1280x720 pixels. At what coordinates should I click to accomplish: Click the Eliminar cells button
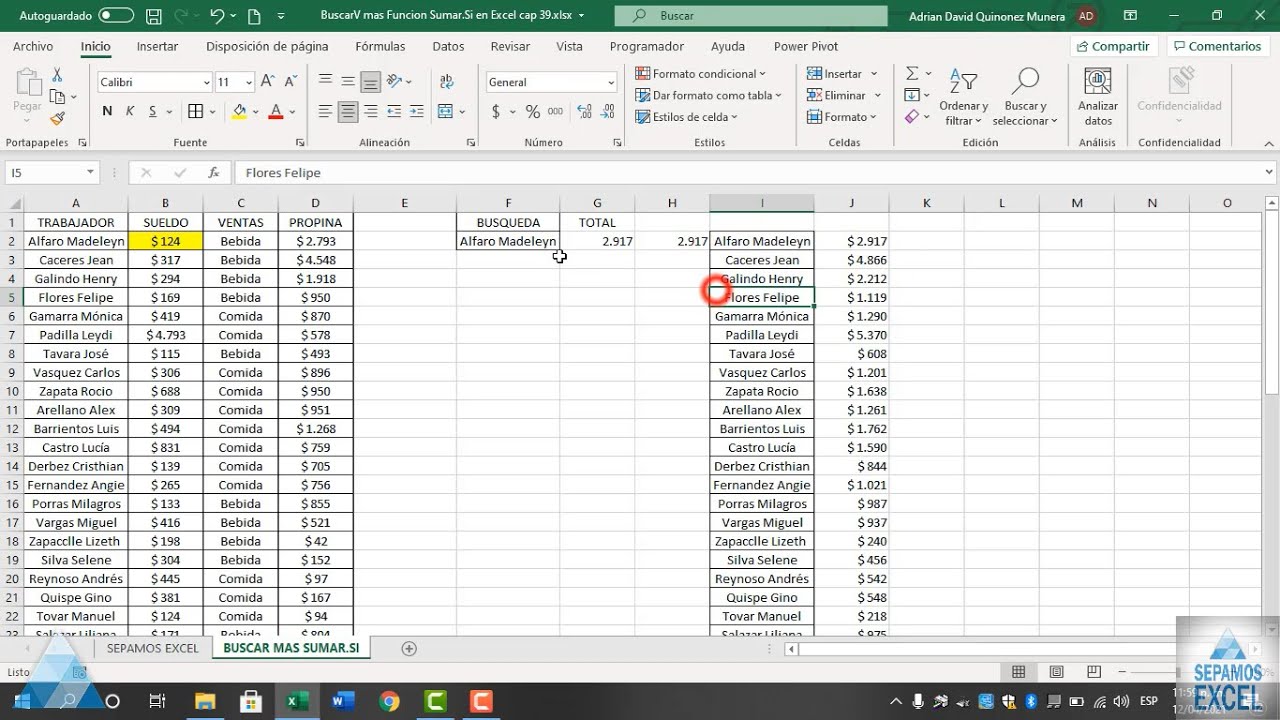point(844,95)
